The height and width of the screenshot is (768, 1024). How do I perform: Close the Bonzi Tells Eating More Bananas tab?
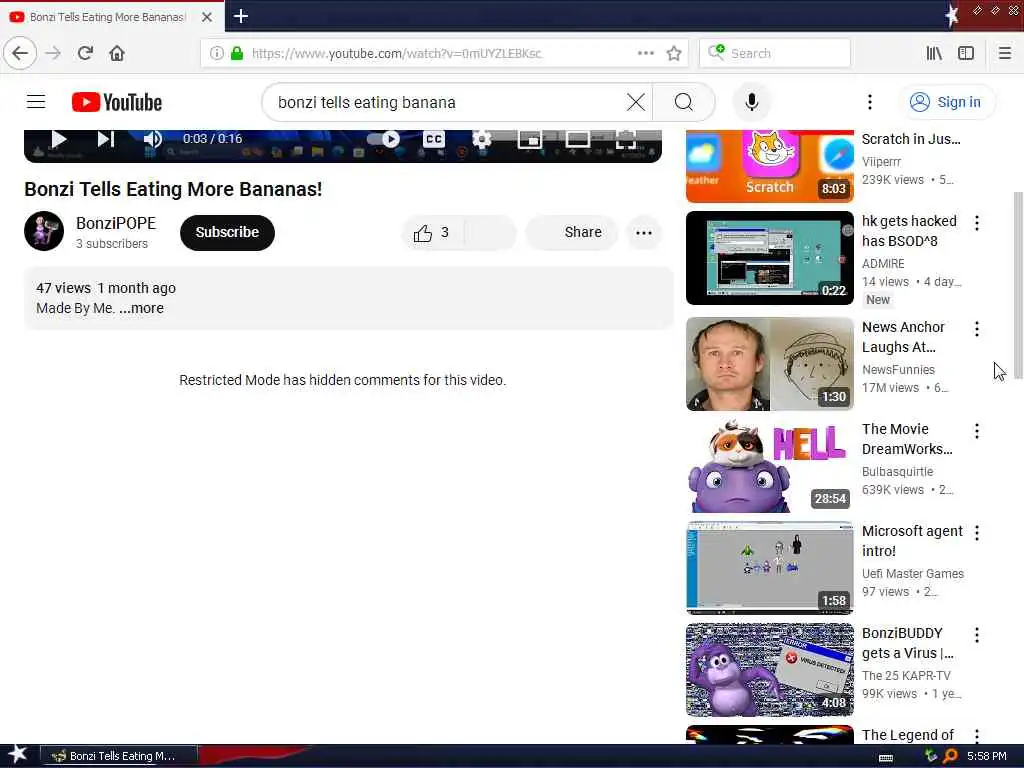tap(206, 17)
